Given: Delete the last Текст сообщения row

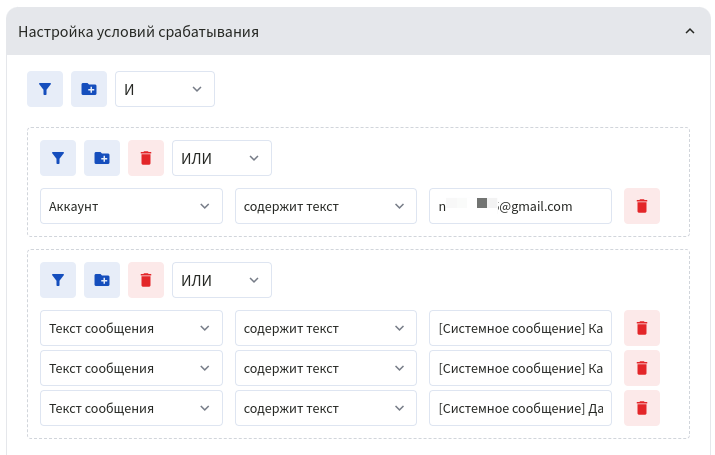Looking at the screenshot, I should [x=642, y=408].
